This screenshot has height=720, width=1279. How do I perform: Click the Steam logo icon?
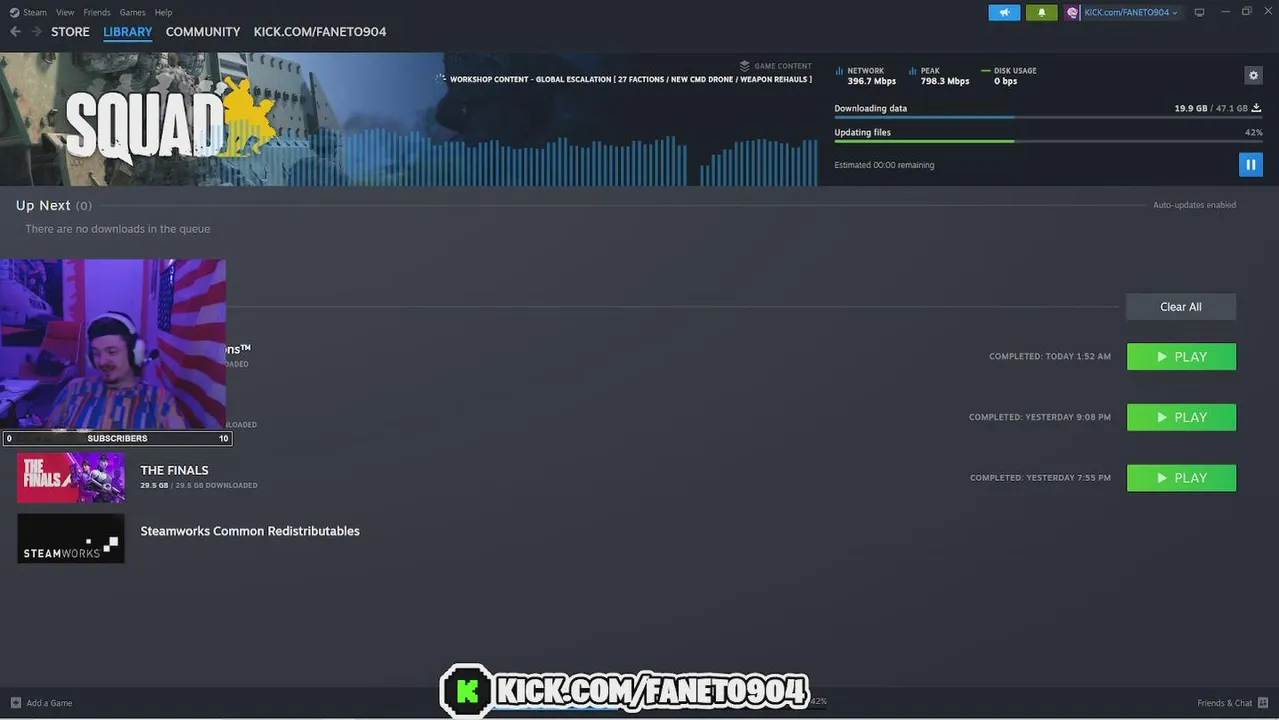click(x=14, y=12)
